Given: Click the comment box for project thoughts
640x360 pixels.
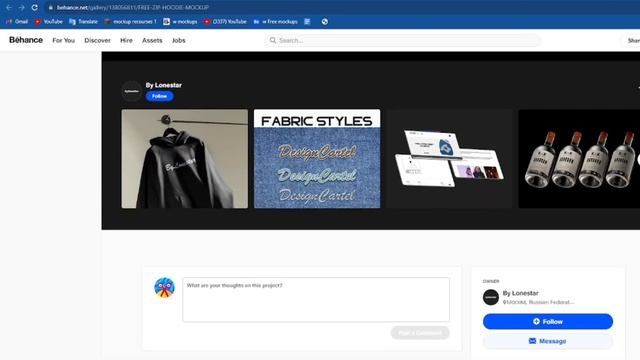Looking at the screenshot, I should coord(316,300).
